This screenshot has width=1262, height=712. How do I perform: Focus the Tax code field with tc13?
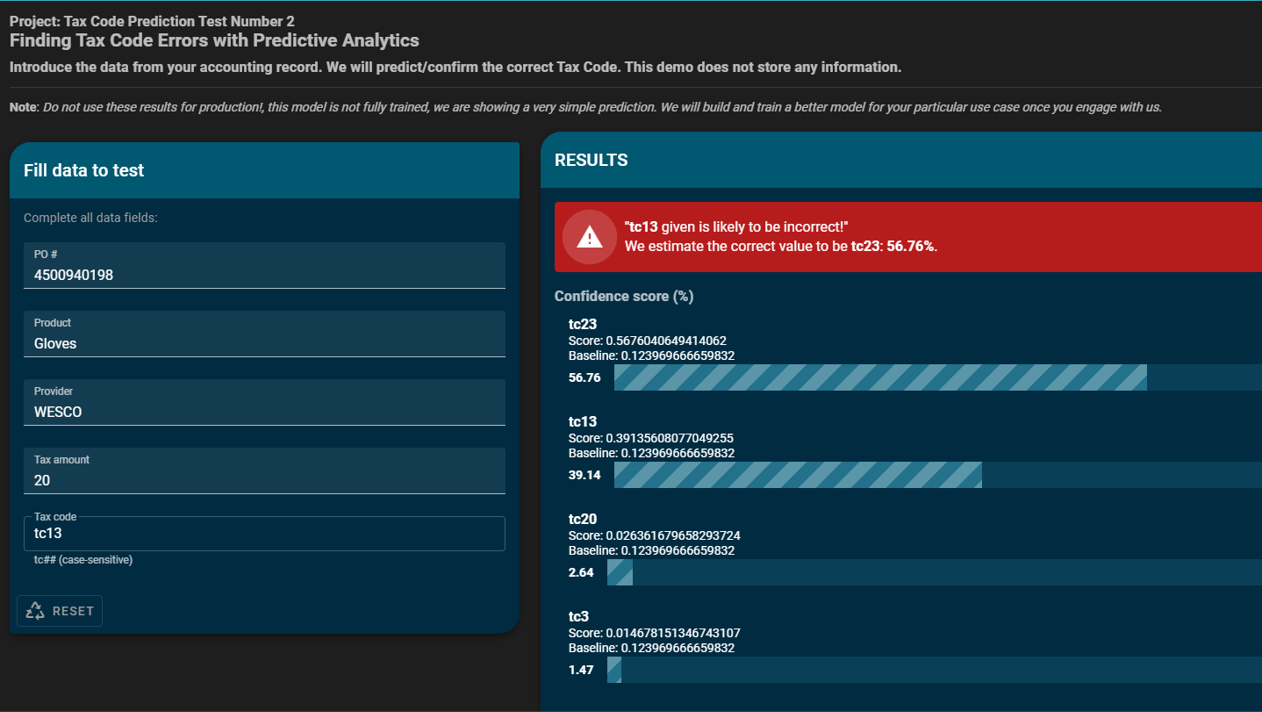pos(264,533)
